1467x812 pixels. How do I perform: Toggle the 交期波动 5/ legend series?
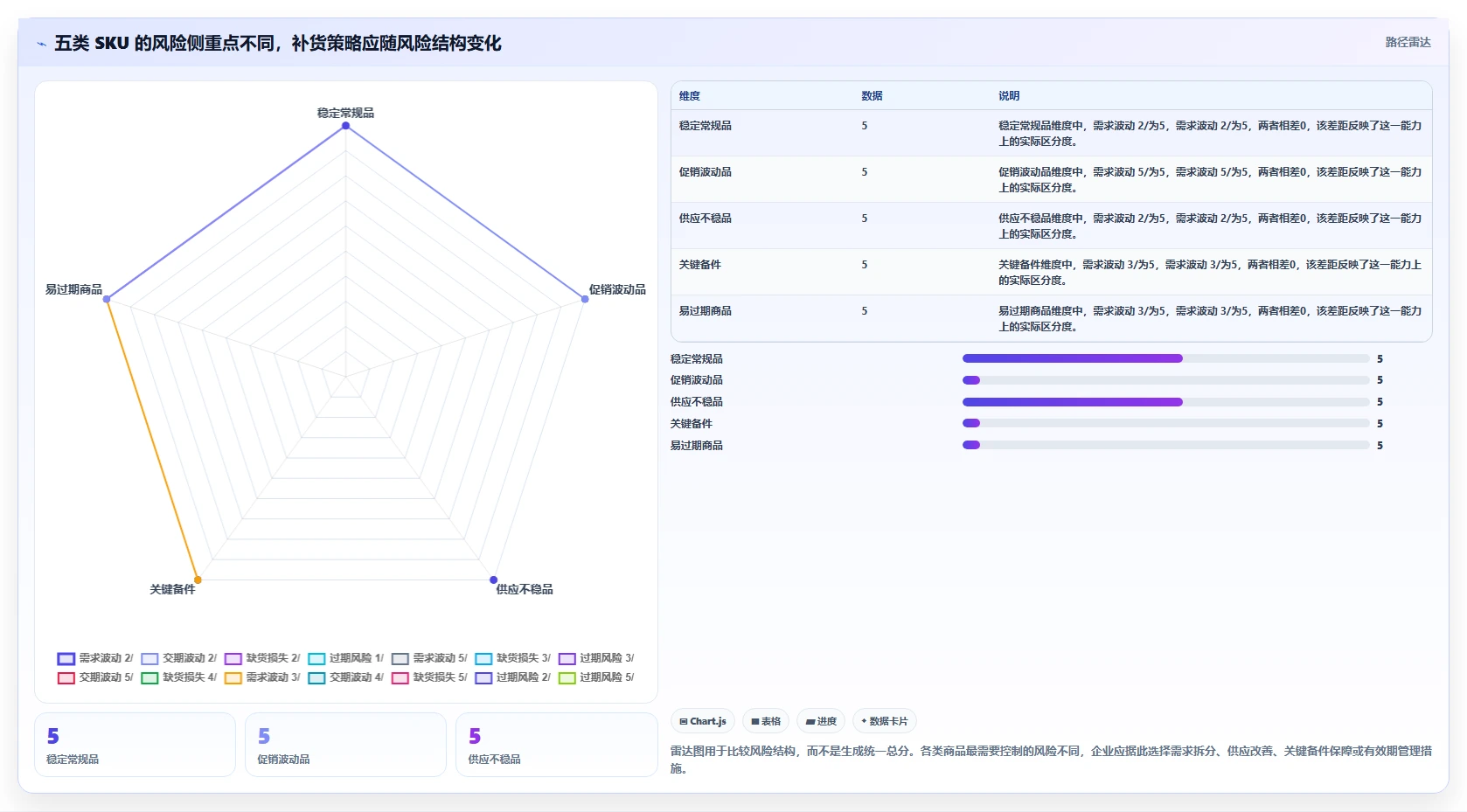[95, 677]
